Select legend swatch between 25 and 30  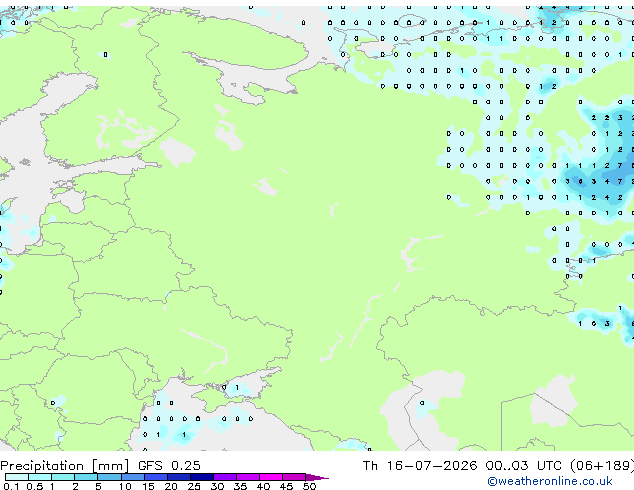[202, 477]
